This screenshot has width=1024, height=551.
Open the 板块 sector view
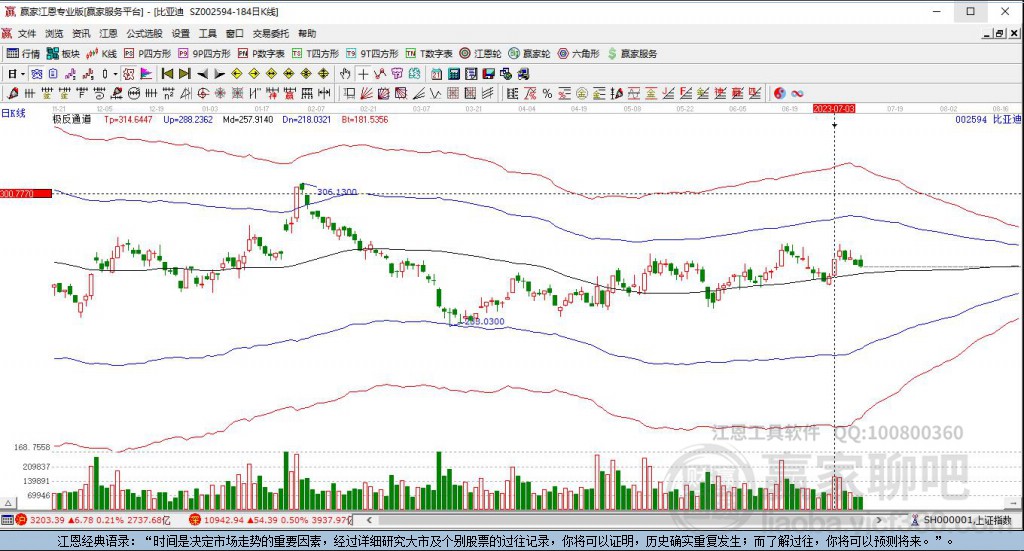(63, 54)
